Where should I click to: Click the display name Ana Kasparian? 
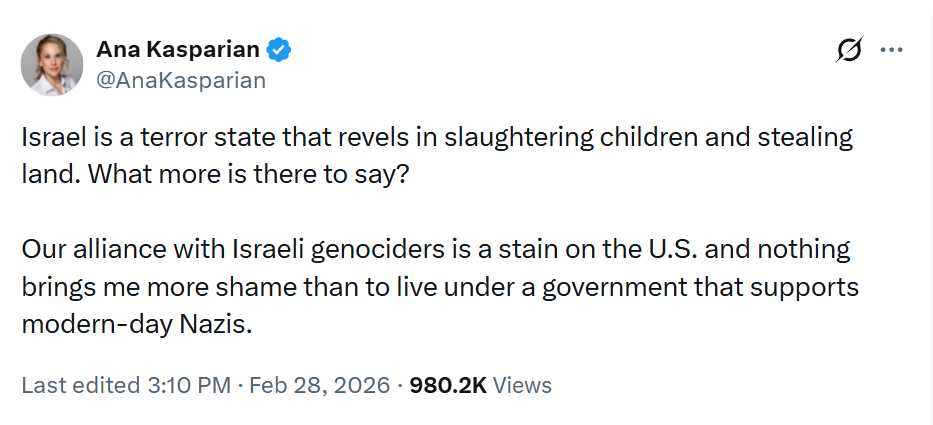[178, 50]
